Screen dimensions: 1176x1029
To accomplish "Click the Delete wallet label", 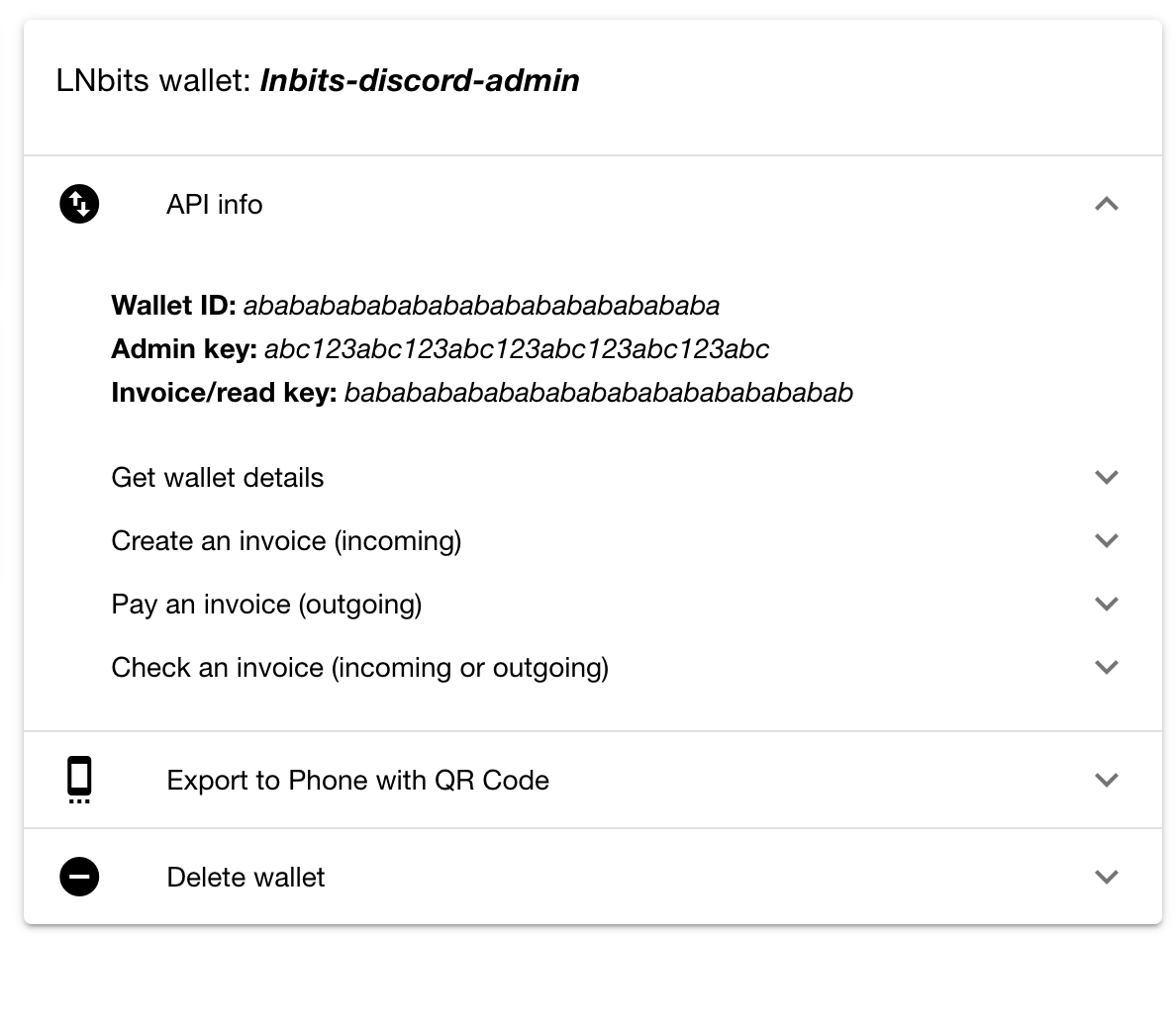I will point(245,878).
